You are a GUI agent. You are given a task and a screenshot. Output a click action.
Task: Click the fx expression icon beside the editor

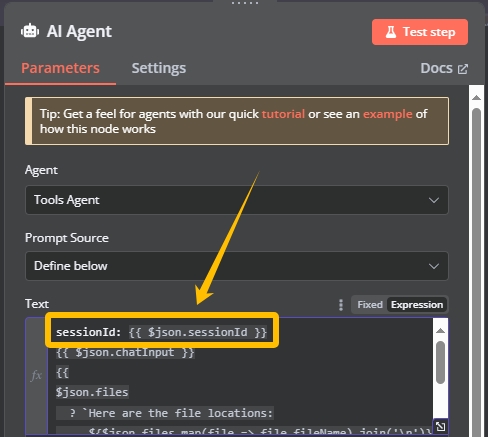36,376
